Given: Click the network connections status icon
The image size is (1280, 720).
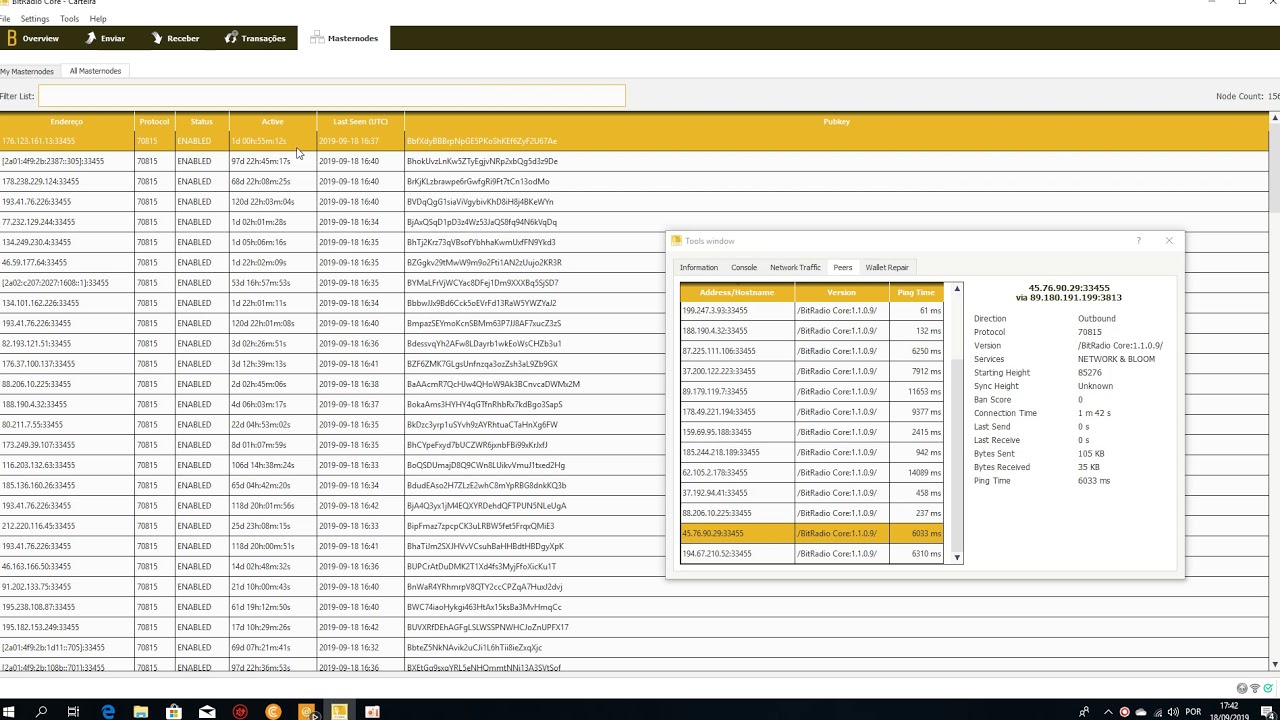Looking at the screenshot, I should [x=1255, y=688].
